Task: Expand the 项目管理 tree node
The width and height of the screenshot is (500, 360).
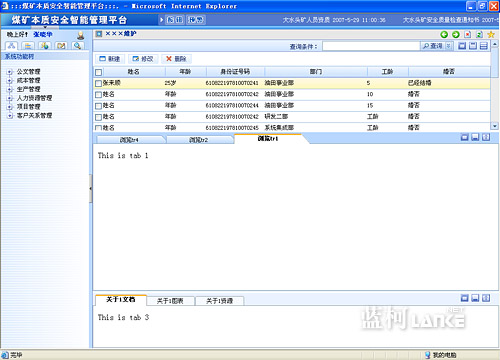Action: tap(10, 107)
